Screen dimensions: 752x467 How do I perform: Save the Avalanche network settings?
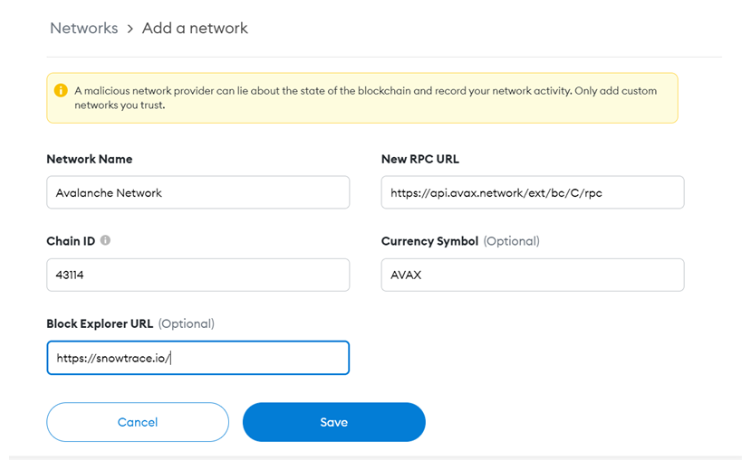click(334, 422)
